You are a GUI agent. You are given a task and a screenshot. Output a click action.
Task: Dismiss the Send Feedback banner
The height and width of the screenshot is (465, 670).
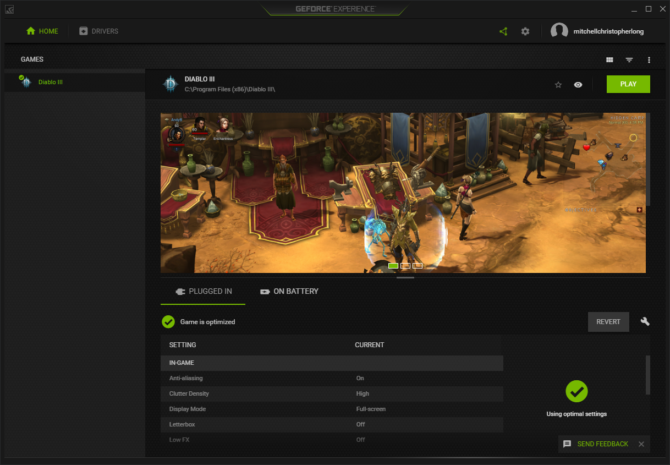(x=641, y=444)
